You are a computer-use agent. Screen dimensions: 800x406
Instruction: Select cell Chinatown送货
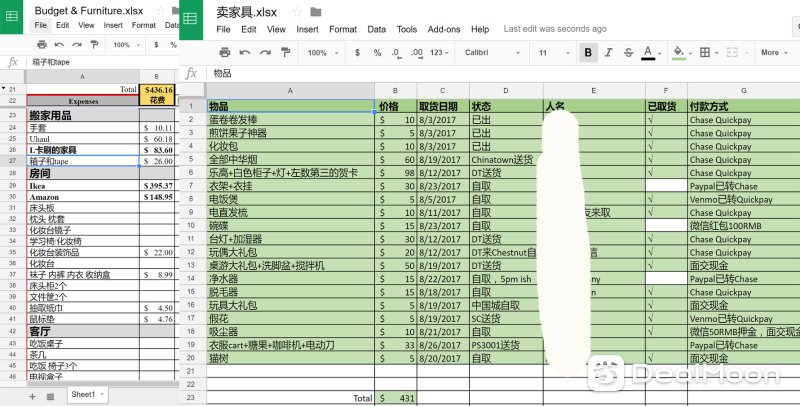point(506,160)
